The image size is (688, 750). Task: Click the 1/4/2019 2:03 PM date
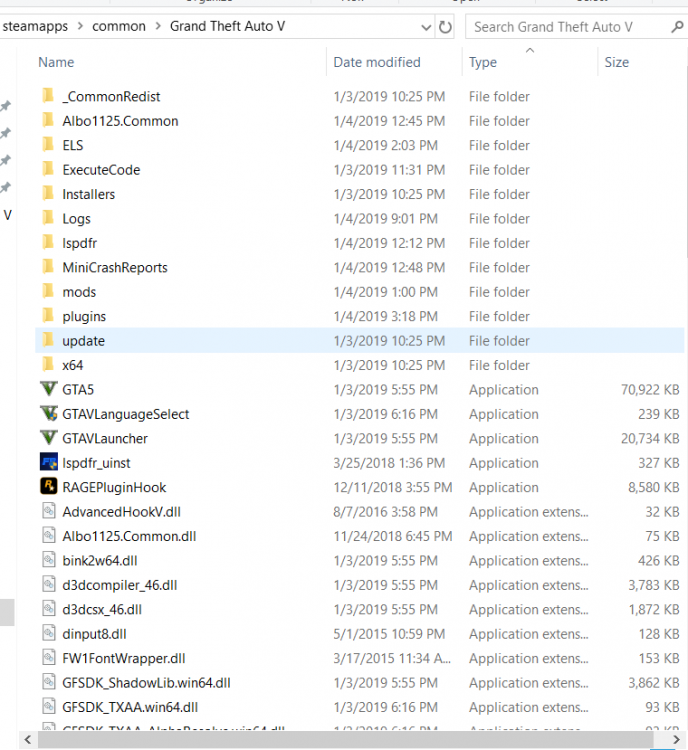coord(386,145)
